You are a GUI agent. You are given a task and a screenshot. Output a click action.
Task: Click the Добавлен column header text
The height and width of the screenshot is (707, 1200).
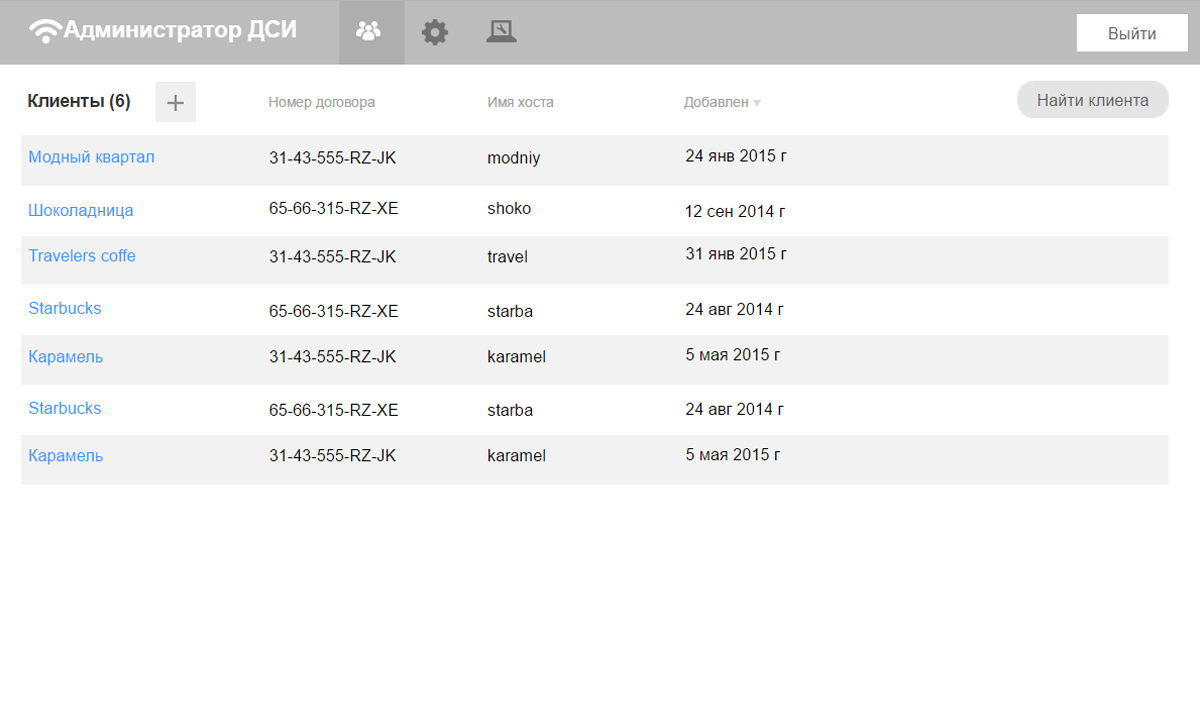(715, 102)
